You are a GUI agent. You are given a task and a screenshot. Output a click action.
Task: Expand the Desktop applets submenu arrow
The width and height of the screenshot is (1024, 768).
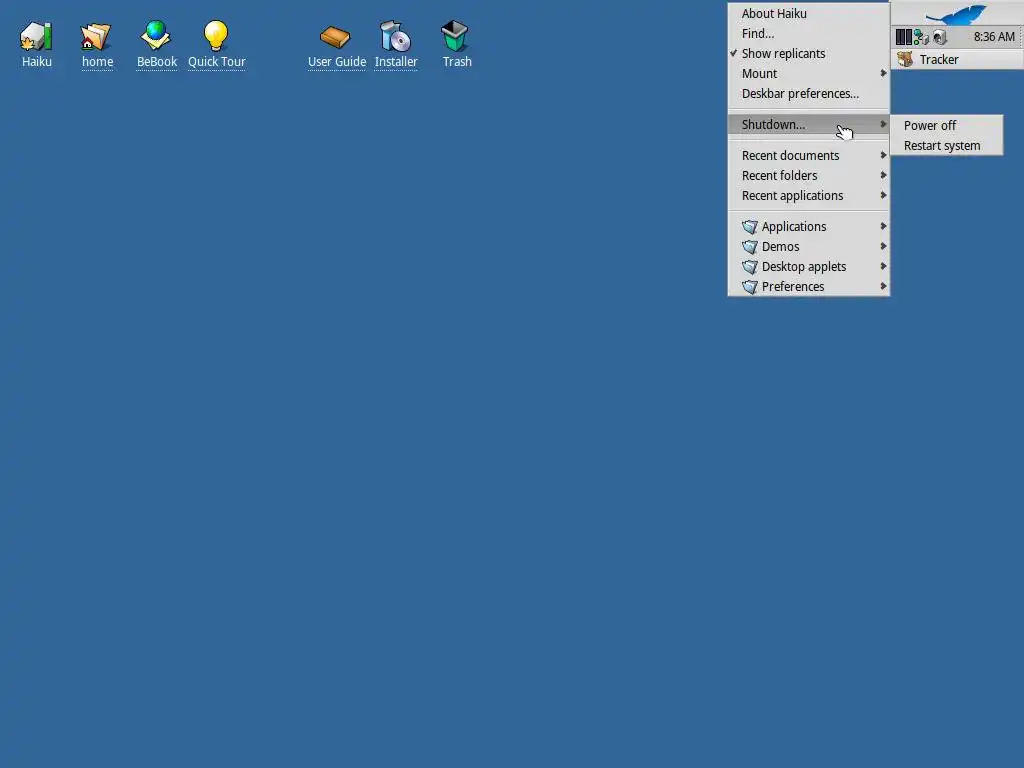pyautogui.click(x=883, y=266)
